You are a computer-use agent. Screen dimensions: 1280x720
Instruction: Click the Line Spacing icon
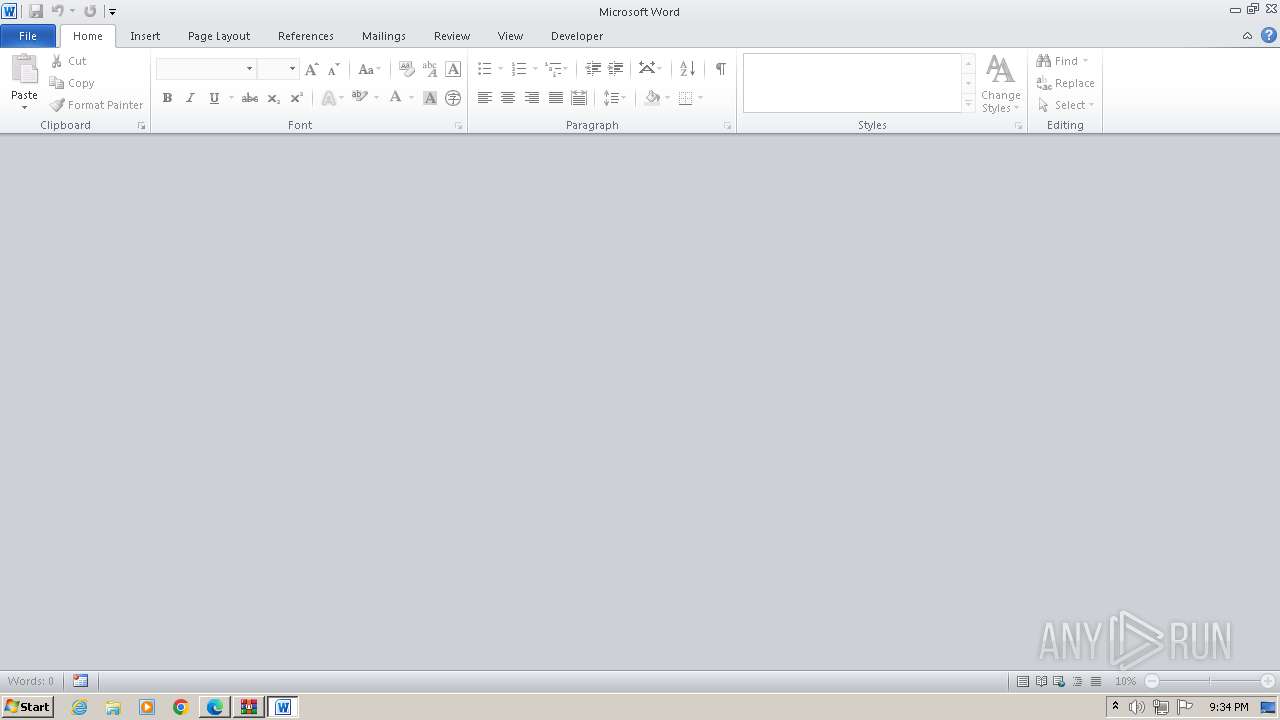(x=610, y=98)
